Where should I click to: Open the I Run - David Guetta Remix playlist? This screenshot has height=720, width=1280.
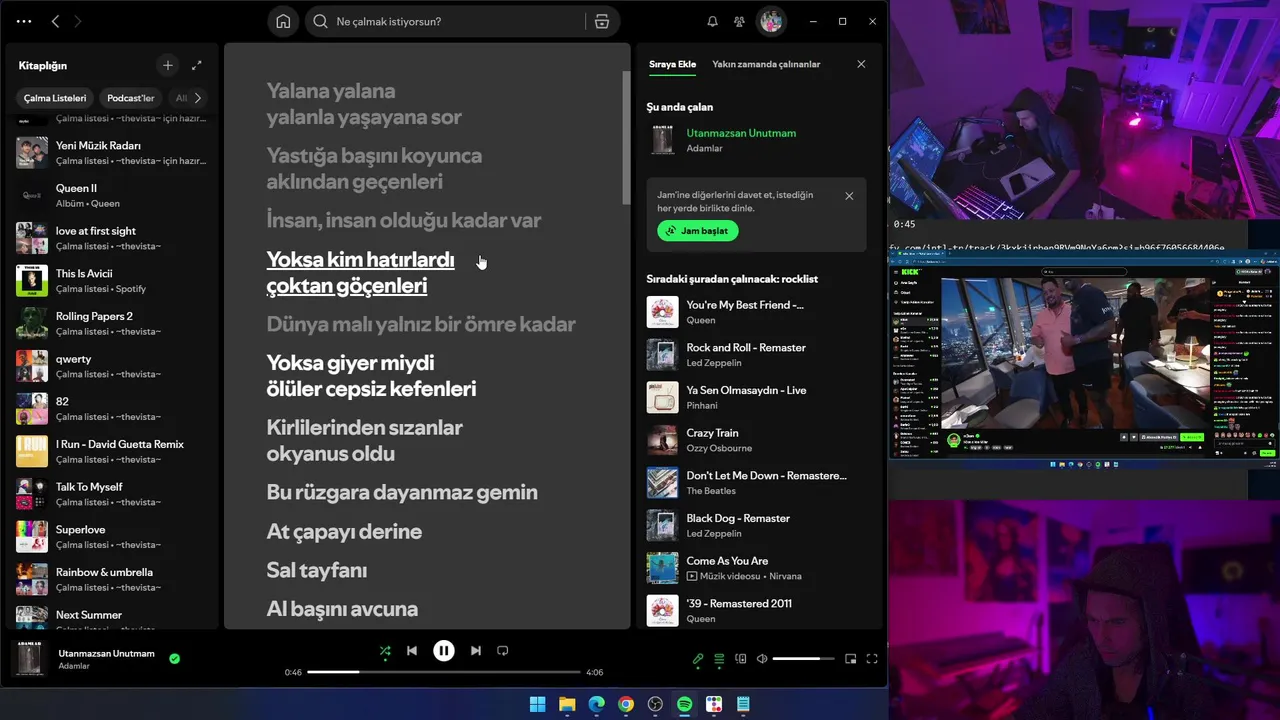[111, 451]
